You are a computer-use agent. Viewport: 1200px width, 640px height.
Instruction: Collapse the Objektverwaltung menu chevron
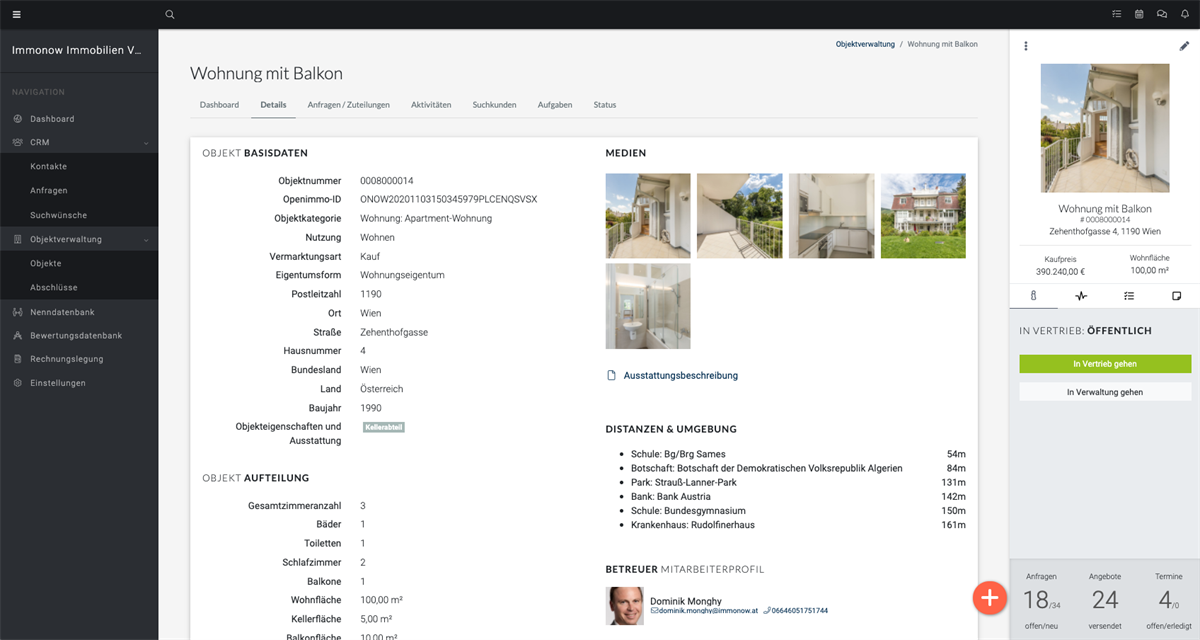[x=146, y=240]
